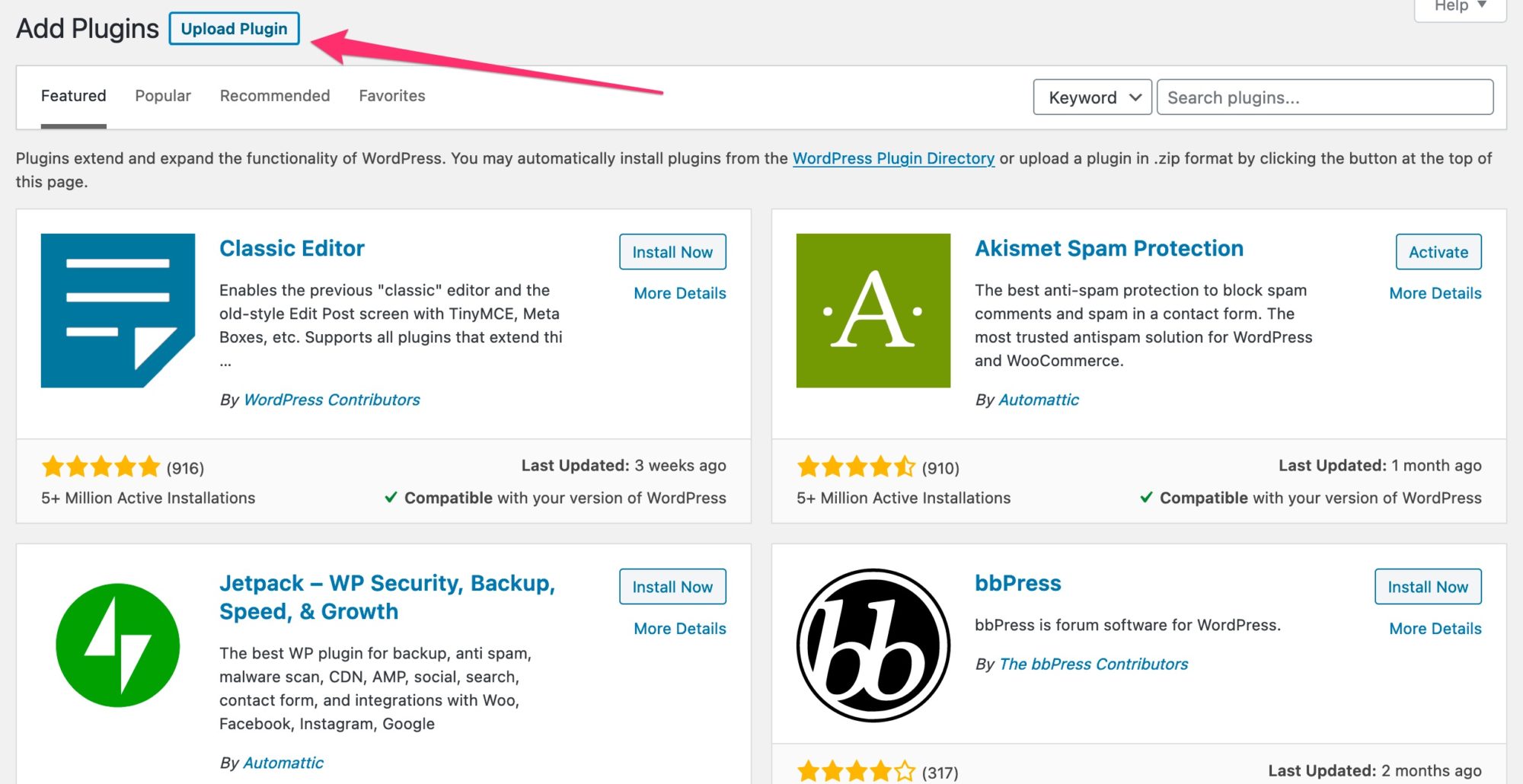Viewport: 1523px width, 784px height.
Task: Click the Classic Editor plugin icon
Action: point(118,311)
